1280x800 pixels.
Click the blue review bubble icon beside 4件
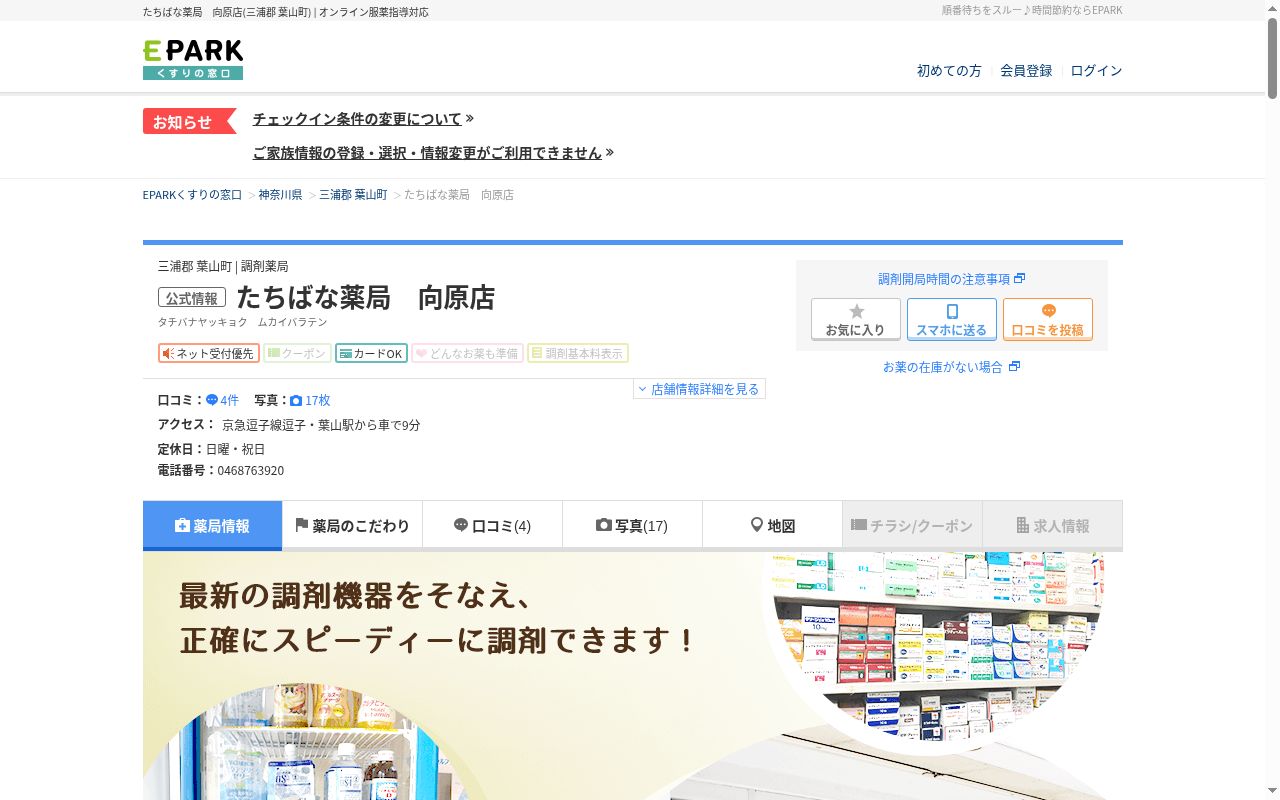[x=212, y=400]
